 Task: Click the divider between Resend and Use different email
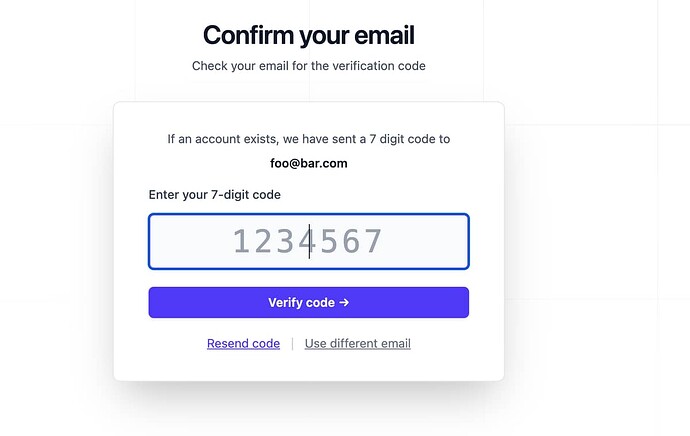click(293, 344)
